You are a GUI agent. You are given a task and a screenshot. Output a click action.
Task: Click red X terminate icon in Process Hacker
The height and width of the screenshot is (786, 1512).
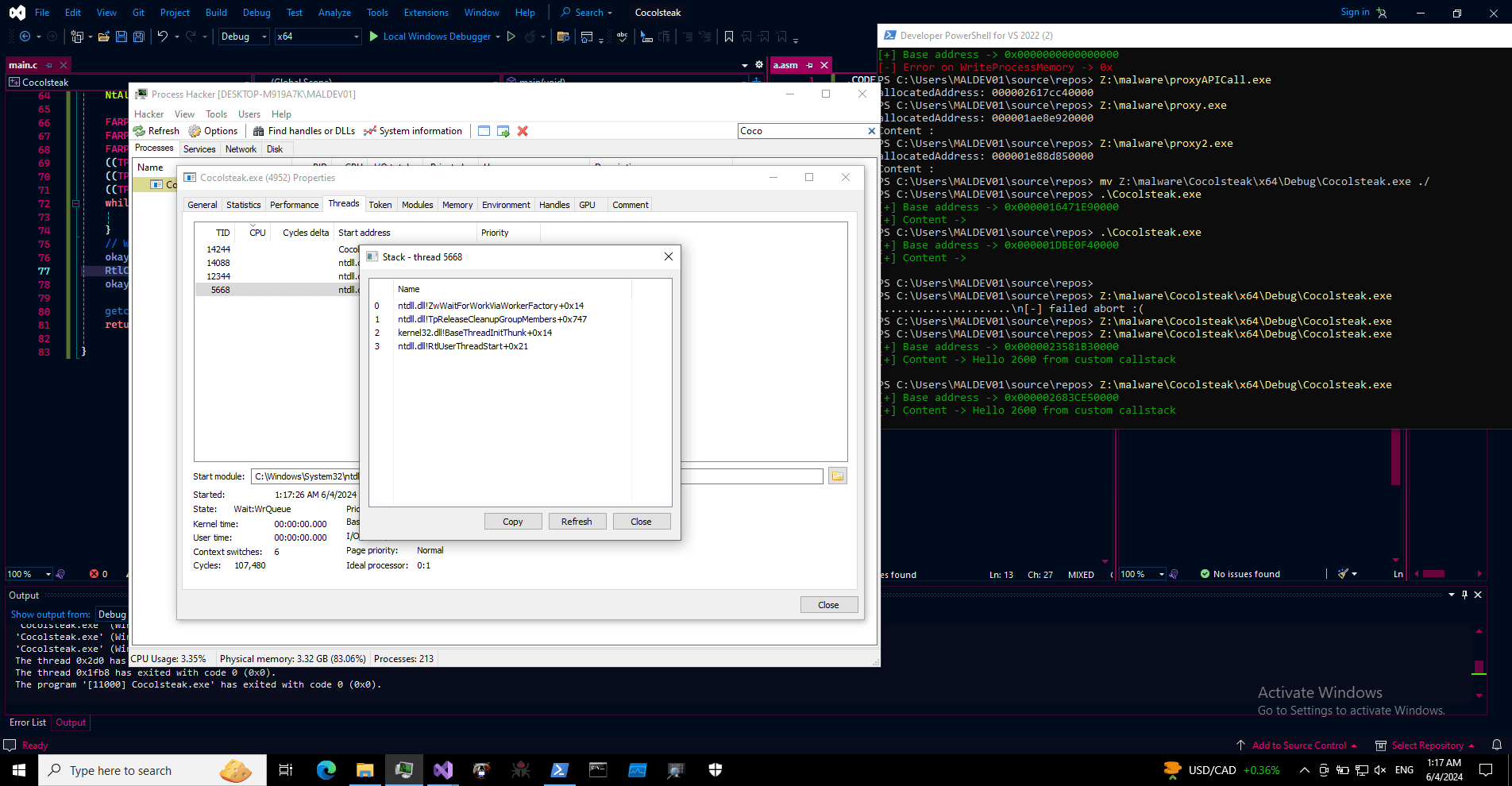pos(523,131)
